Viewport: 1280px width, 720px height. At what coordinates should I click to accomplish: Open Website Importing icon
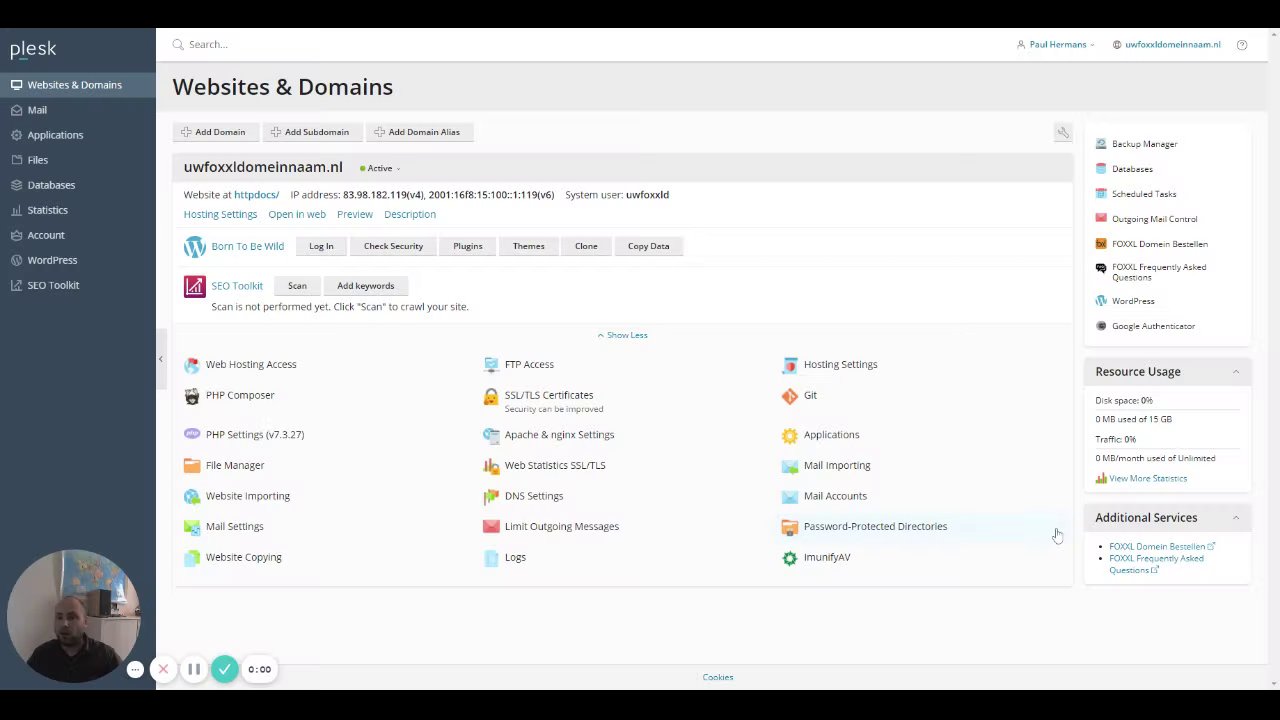(x=192, y=496)
